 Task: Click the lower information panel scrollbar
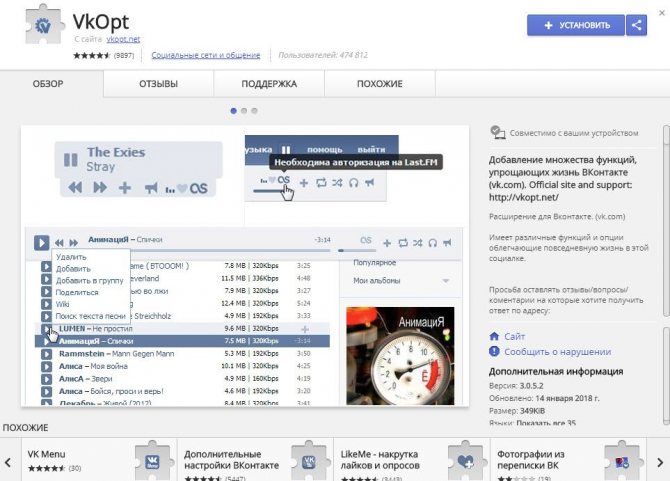(666, 376)
